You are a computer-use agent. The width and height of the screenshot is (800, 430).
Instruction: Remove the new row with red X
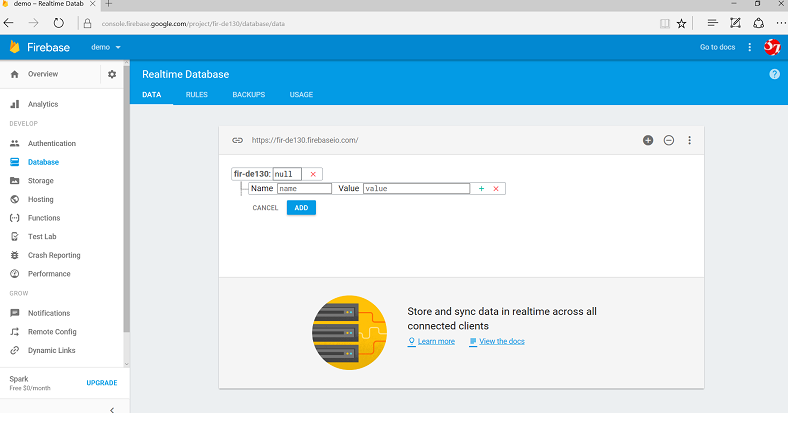tap(496, 189)
